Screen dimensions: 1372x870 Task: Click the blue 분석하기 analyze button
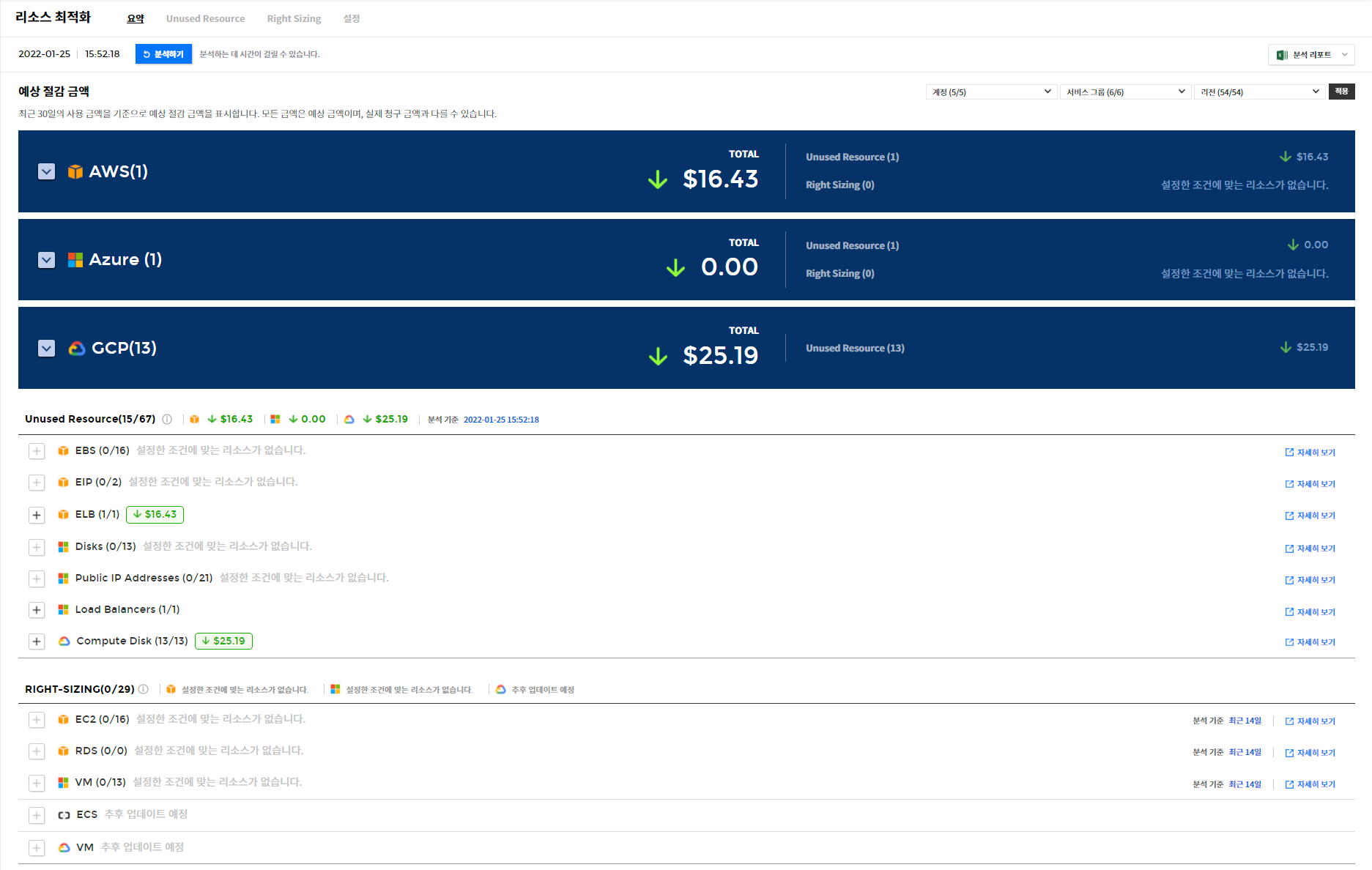[x=163, y=54]
